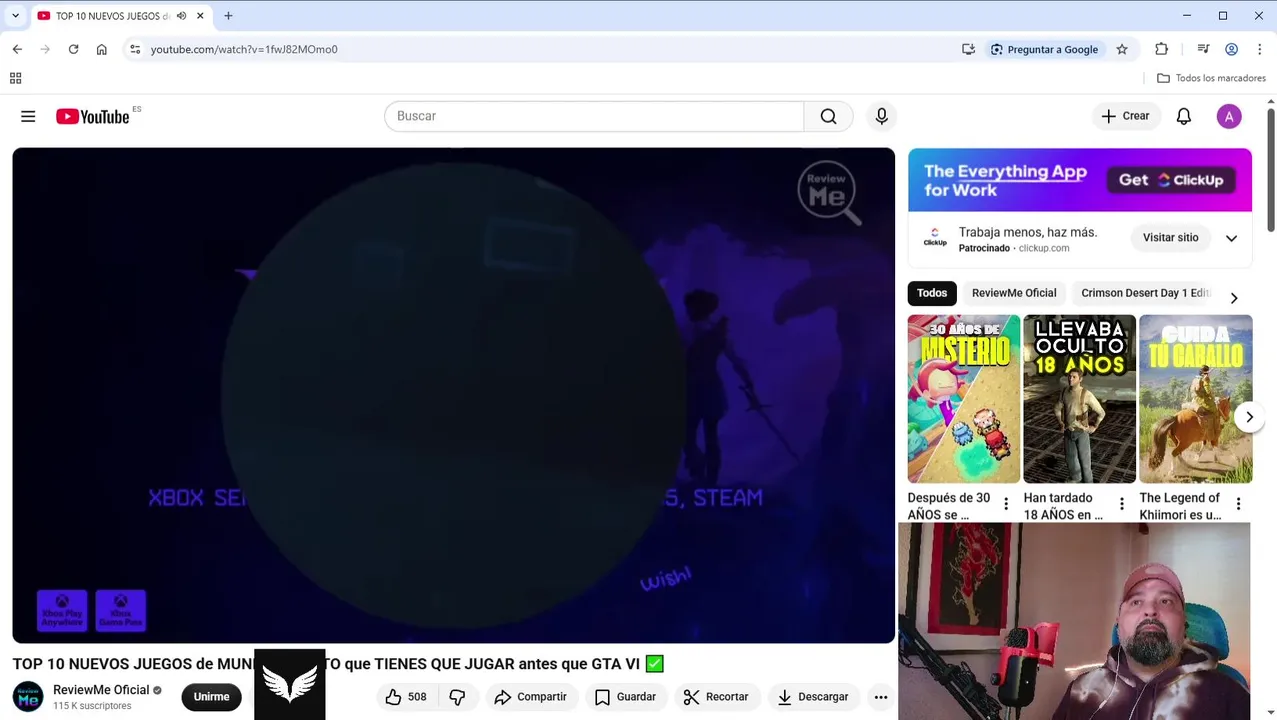1277x720 pixels.
Task: Go back in browser
Action: [x=17, y=49]
